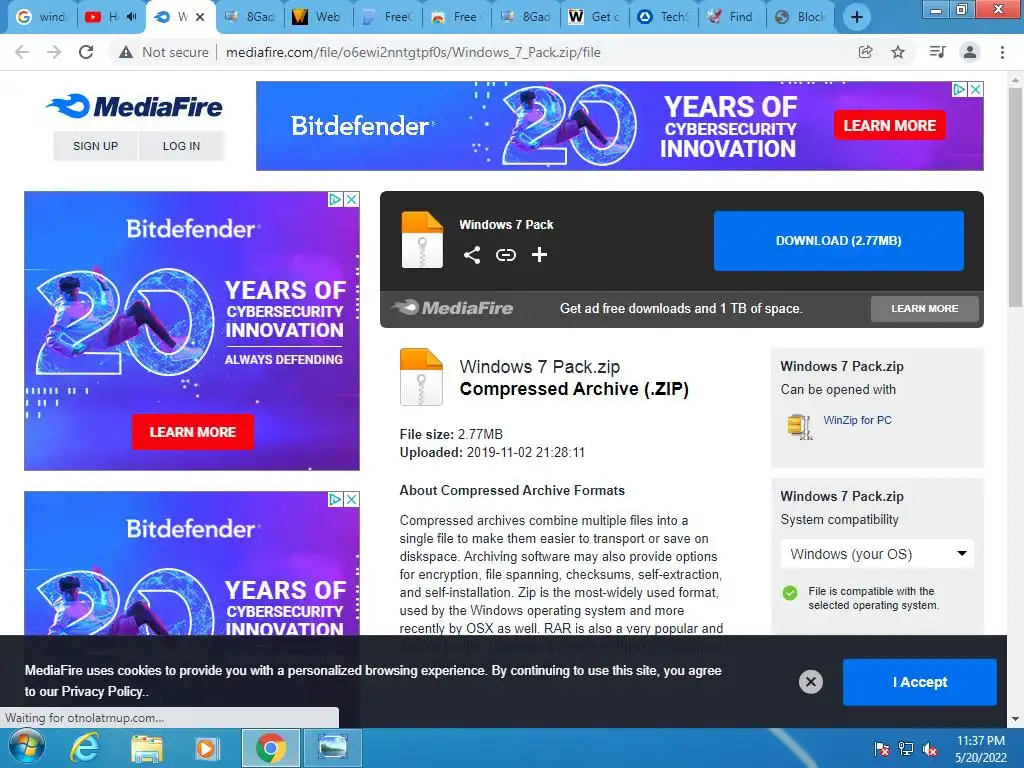Open the Action Center flag icon in tray
The image size is (1024, 768).
click(x=882, y=749)
